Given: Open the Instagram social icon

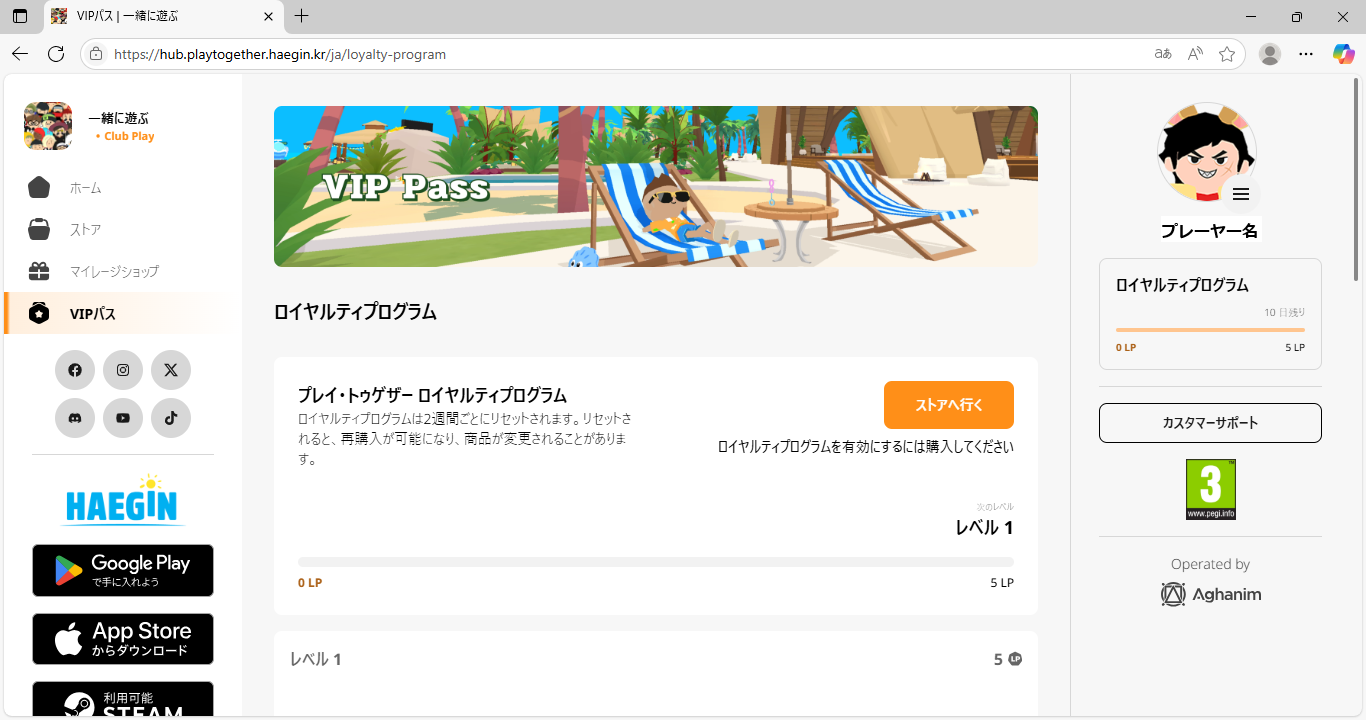Looking at the screenshot, I should [x=123, y=370].
